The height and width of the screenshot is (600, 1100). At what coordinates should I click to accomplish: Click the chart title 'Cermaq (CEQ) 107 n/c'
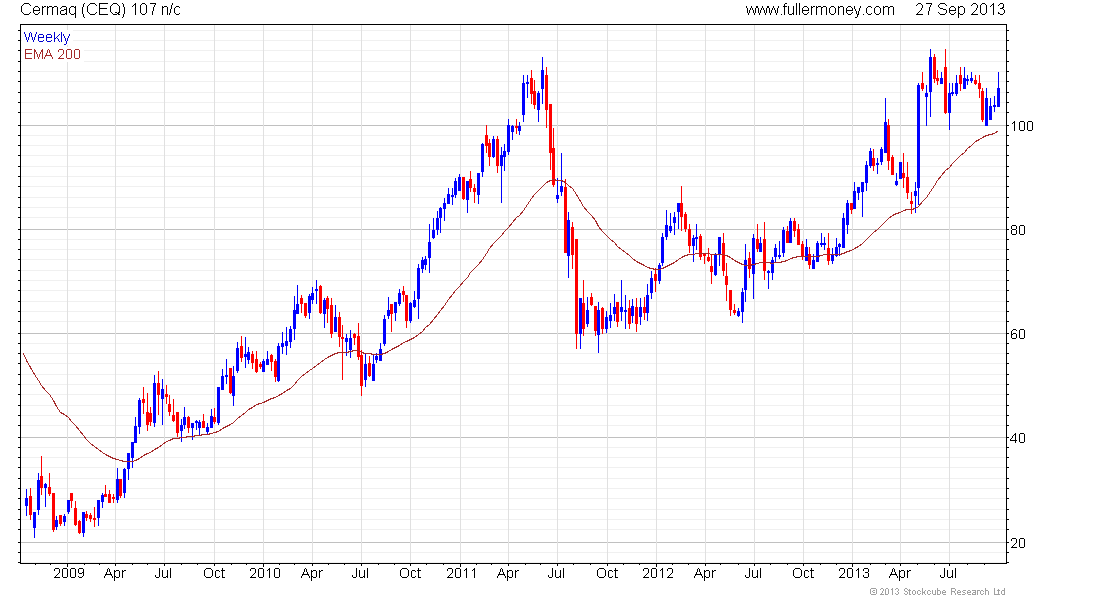[x=100, y=10]
